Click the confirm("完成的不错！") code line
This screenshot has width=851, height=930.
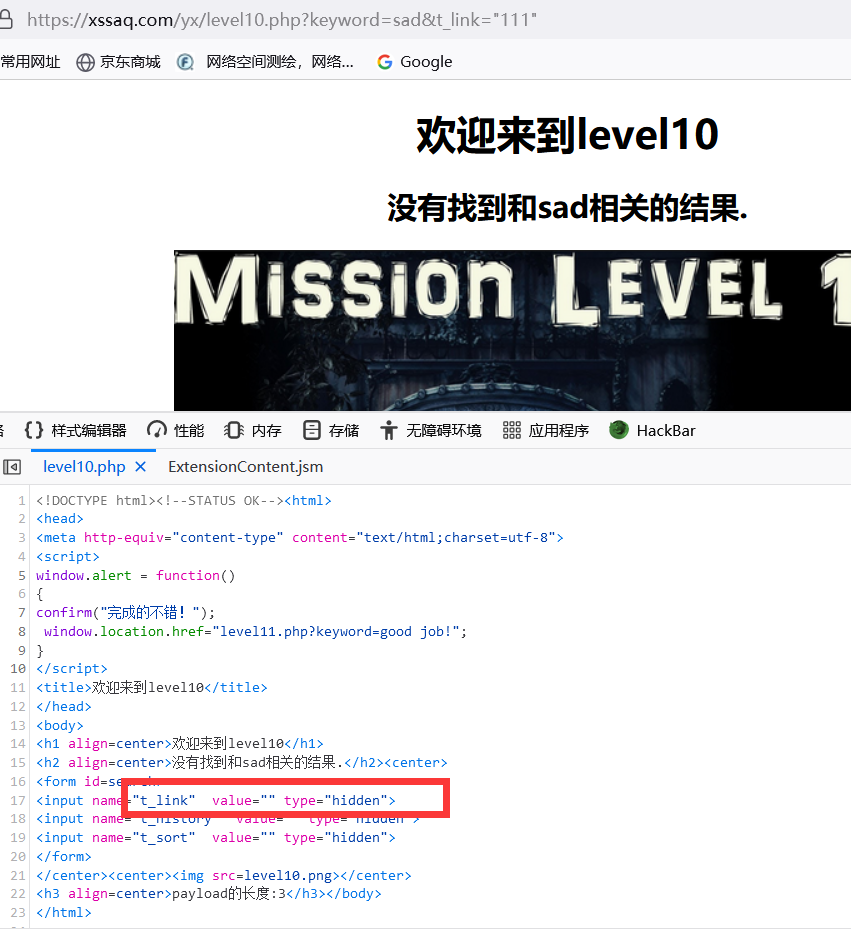125,613
